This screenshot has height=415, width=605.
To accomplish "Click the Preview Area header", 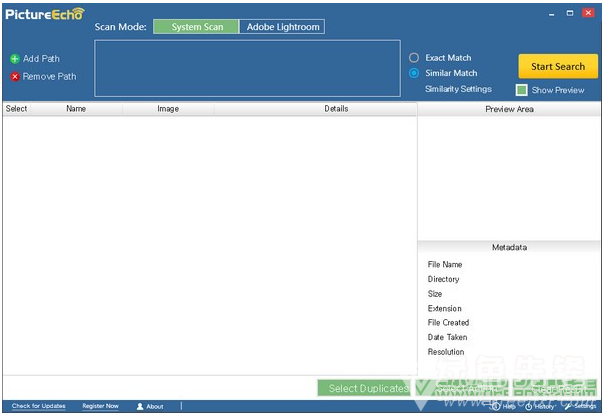I will pos(509,109).
